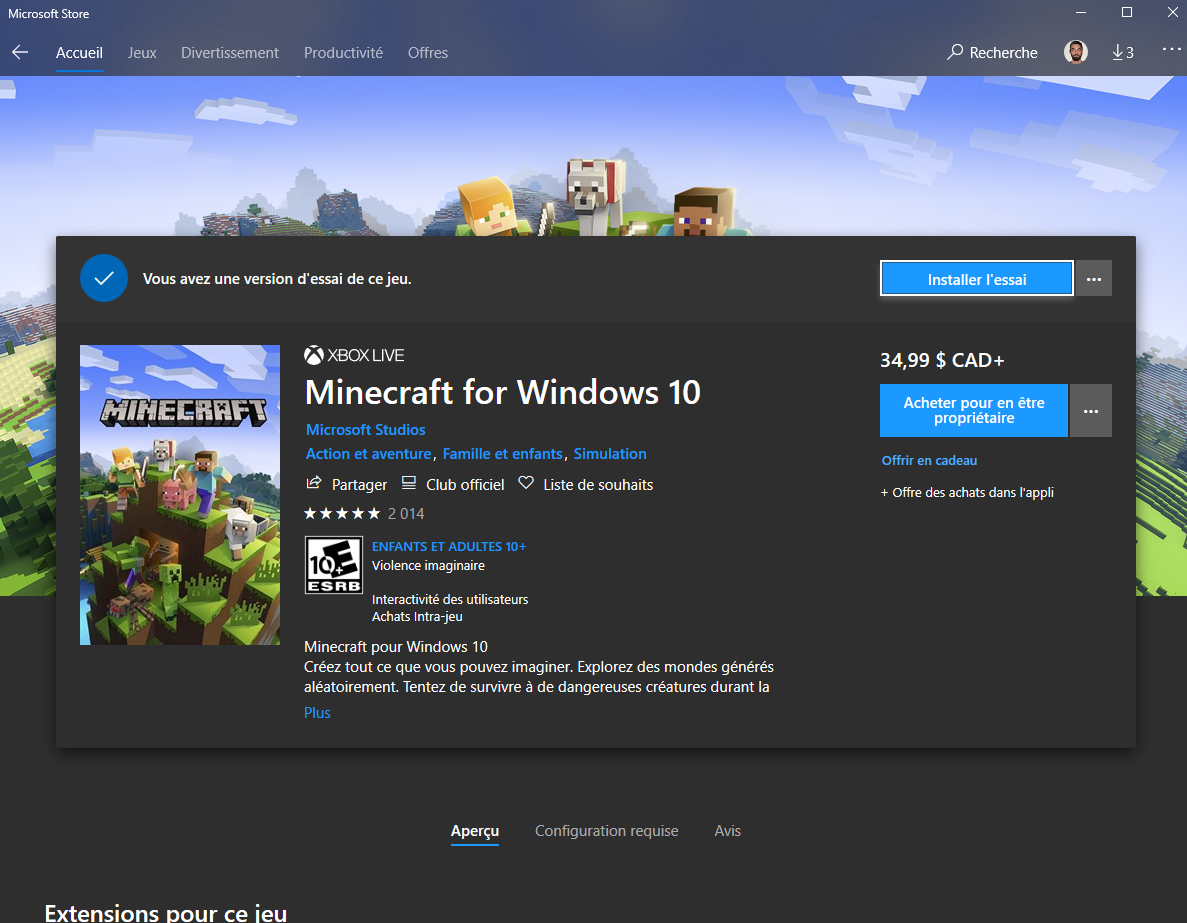This screenshot has height=923, width=1187.
Task: Maximize the Microsoft Store window
Action: [1126, 13]
